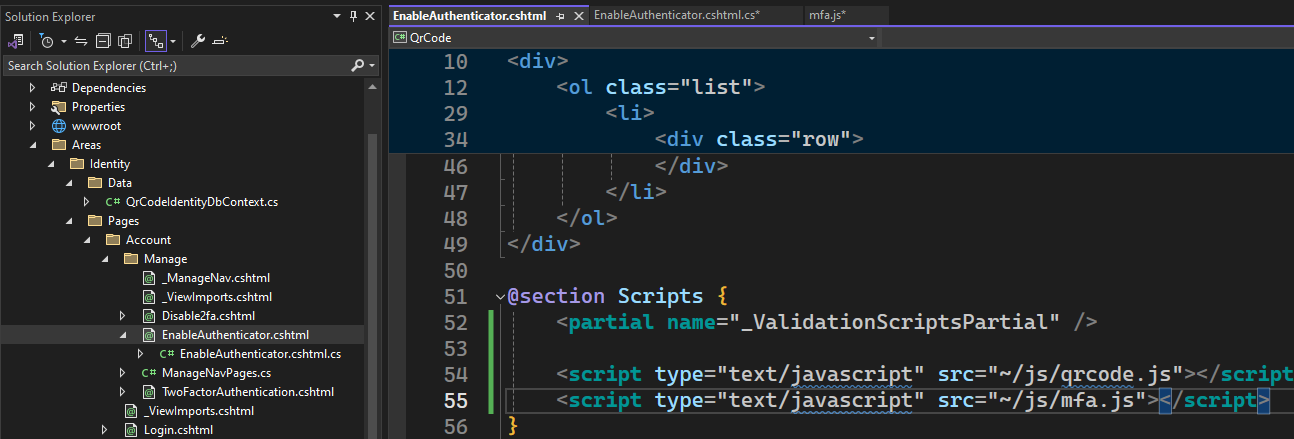1294x439 pixels.
Task: Click the Pending Changes Filter clock icon
Action: pyautogui.click(x=46, y=41)
